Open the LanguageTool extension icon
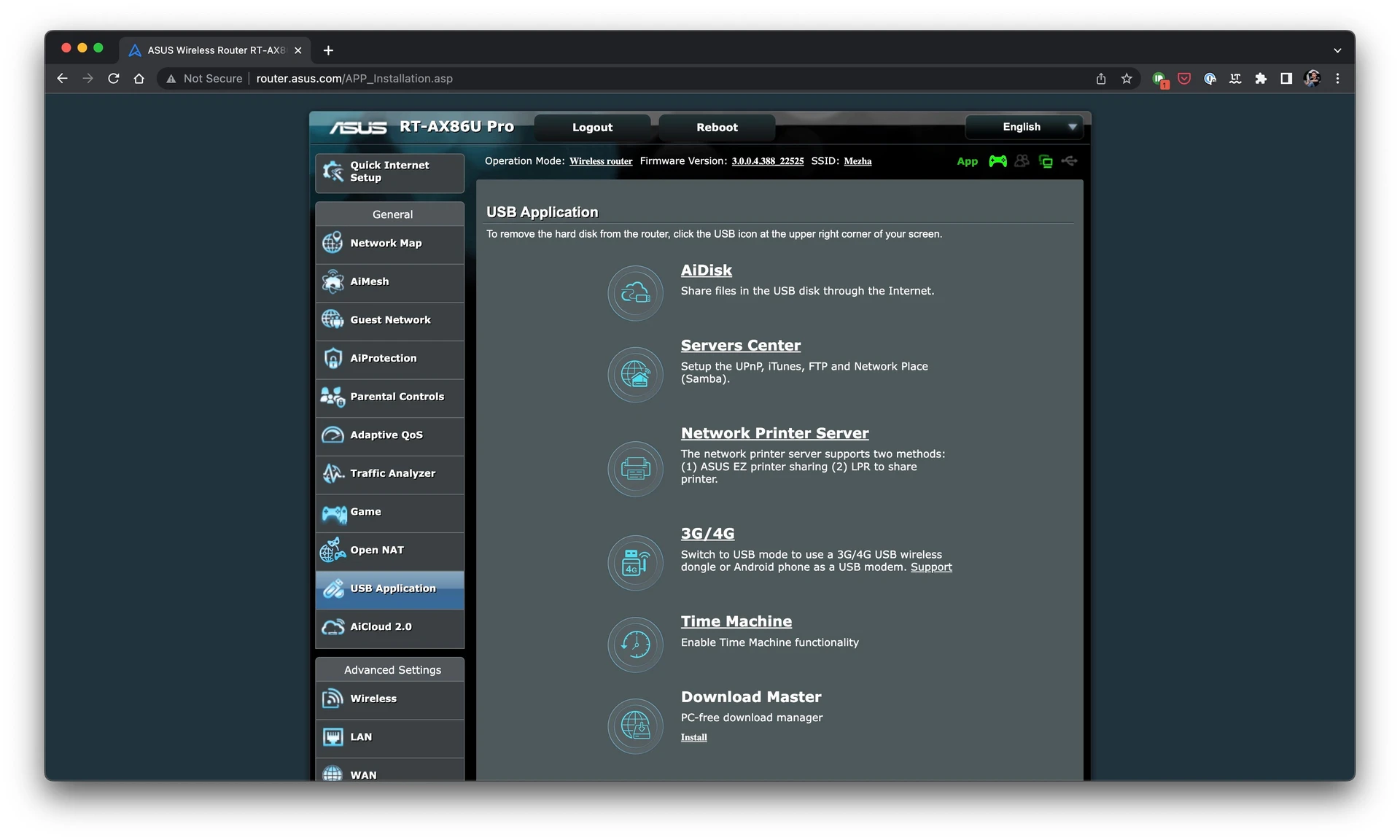This screenshot has width=1400, height=840. coord(1235,79)
